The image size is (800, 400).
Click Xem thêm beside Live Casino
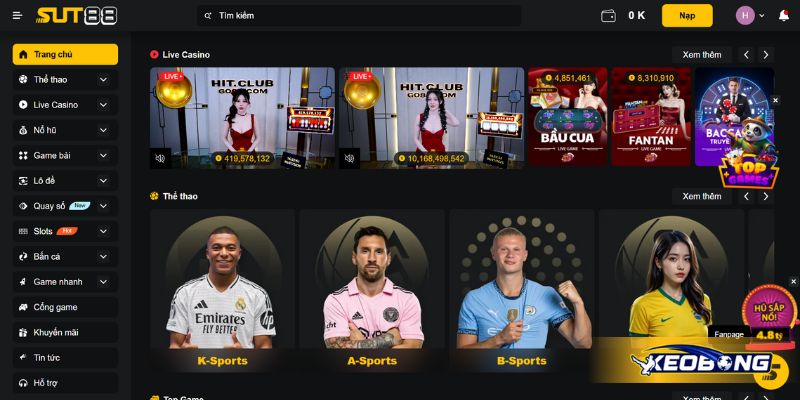pos(702,55)
